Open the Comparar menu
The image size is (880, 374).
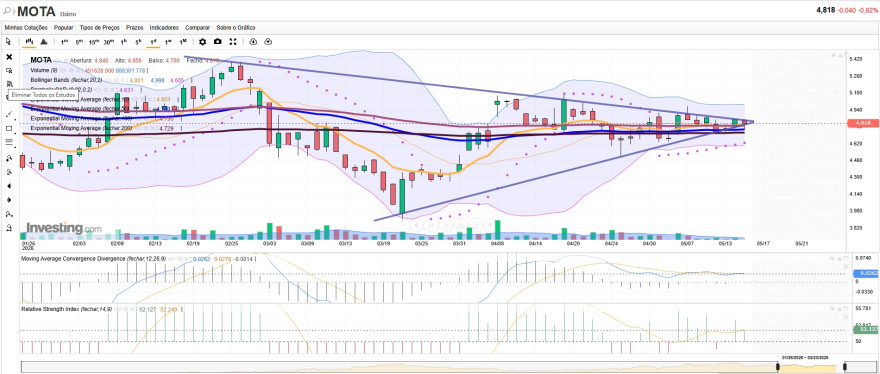coord(198,28)
